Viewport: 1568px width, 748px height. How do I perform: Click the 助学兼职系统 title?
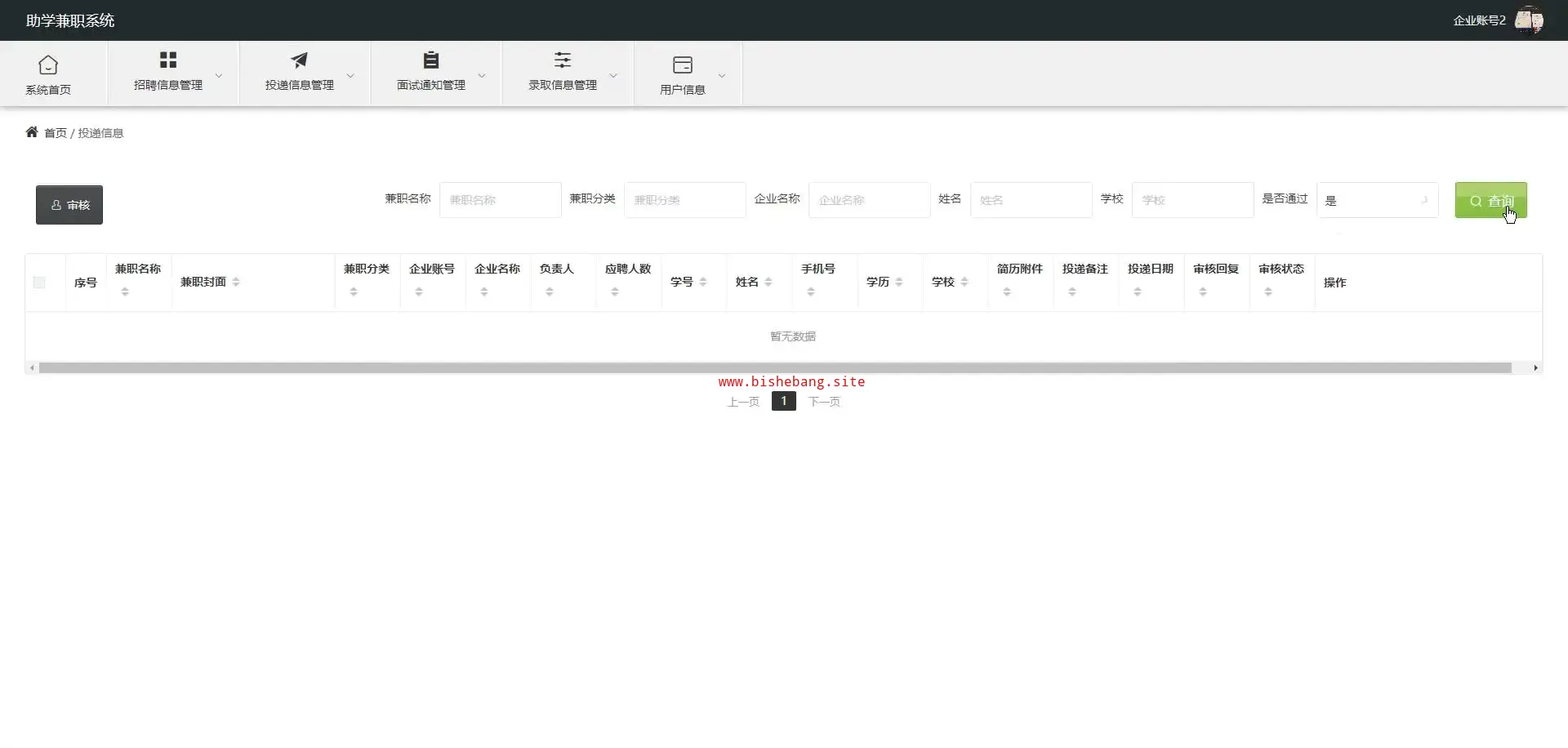70,20
